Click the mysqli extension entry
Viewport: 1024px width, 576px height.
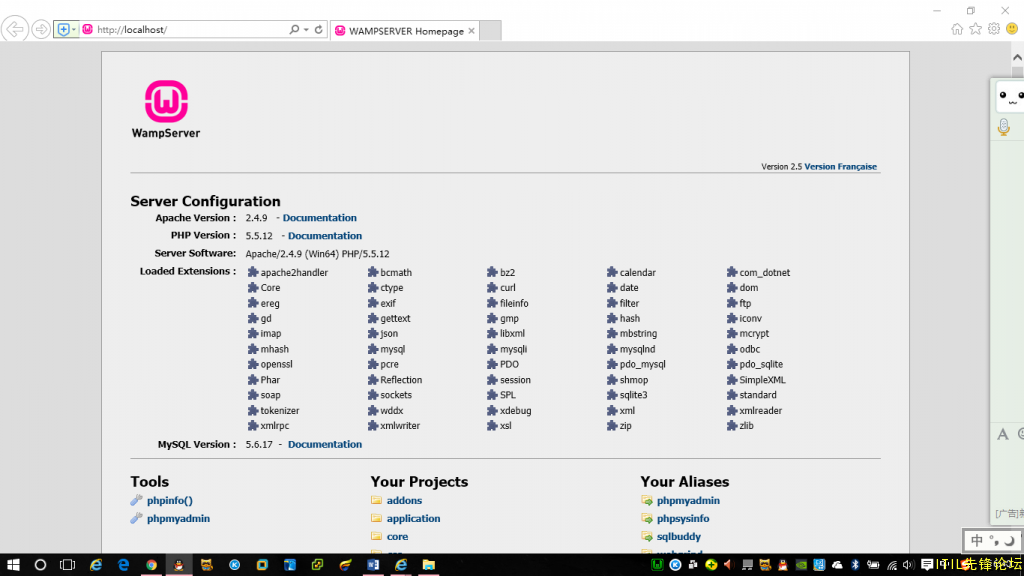pyautogui.click(x=507, y=349)
